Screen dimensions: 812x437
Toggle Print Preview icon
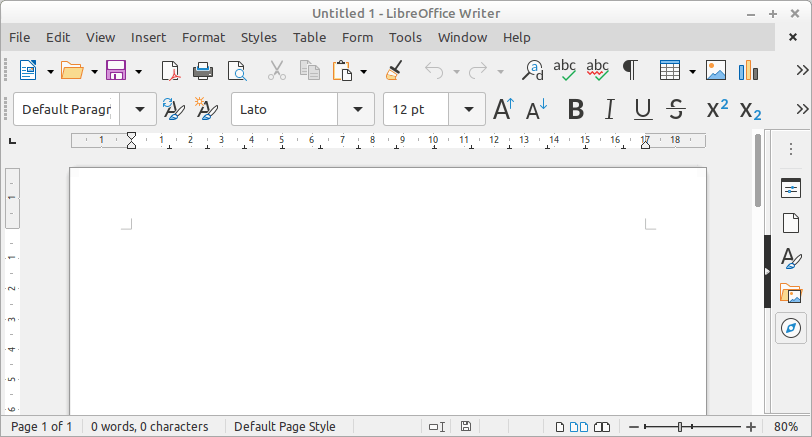pyautogui.click(x=237, y=70)
